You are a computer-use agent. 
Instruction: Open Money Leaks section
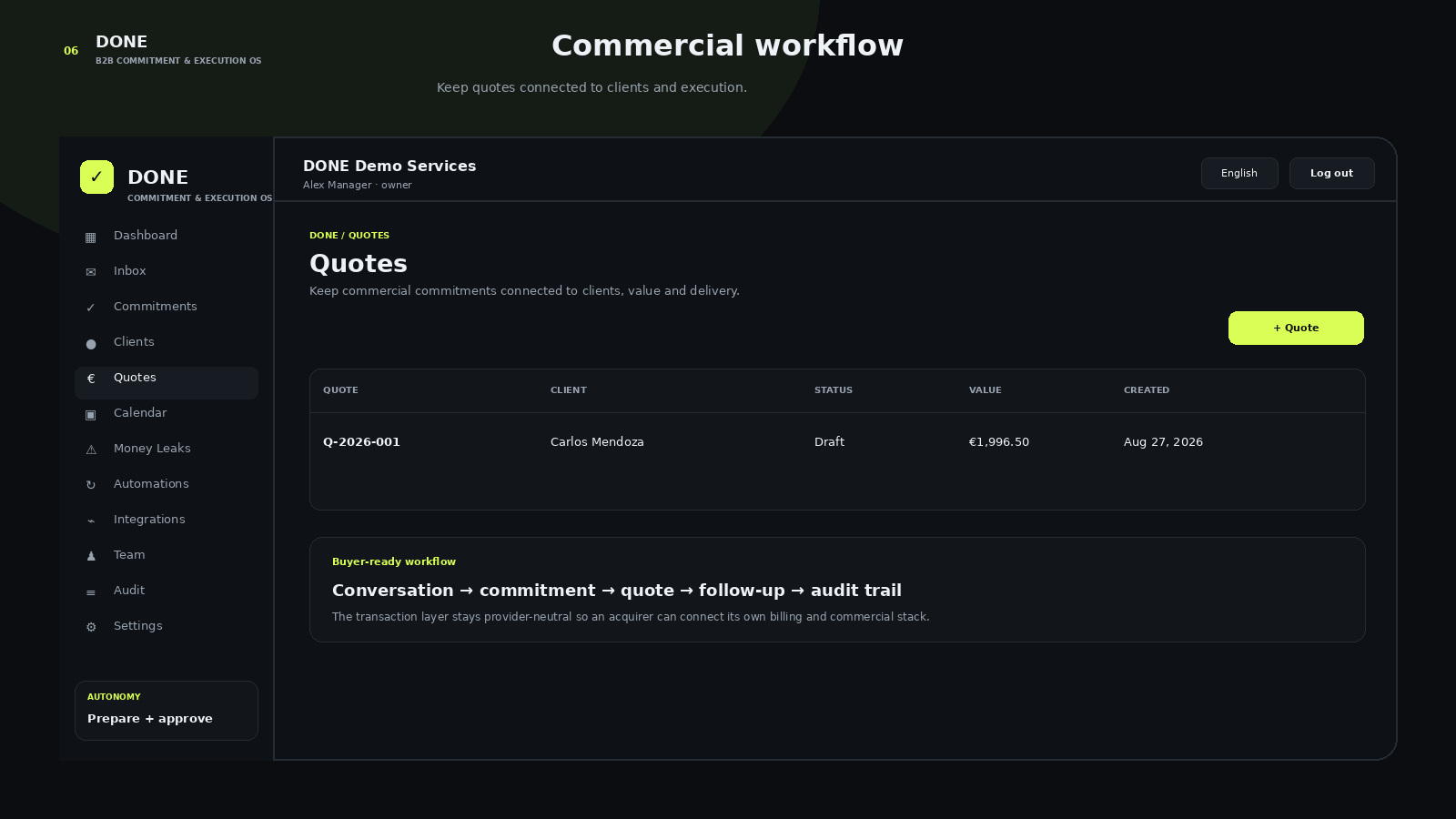coord(167,449)
